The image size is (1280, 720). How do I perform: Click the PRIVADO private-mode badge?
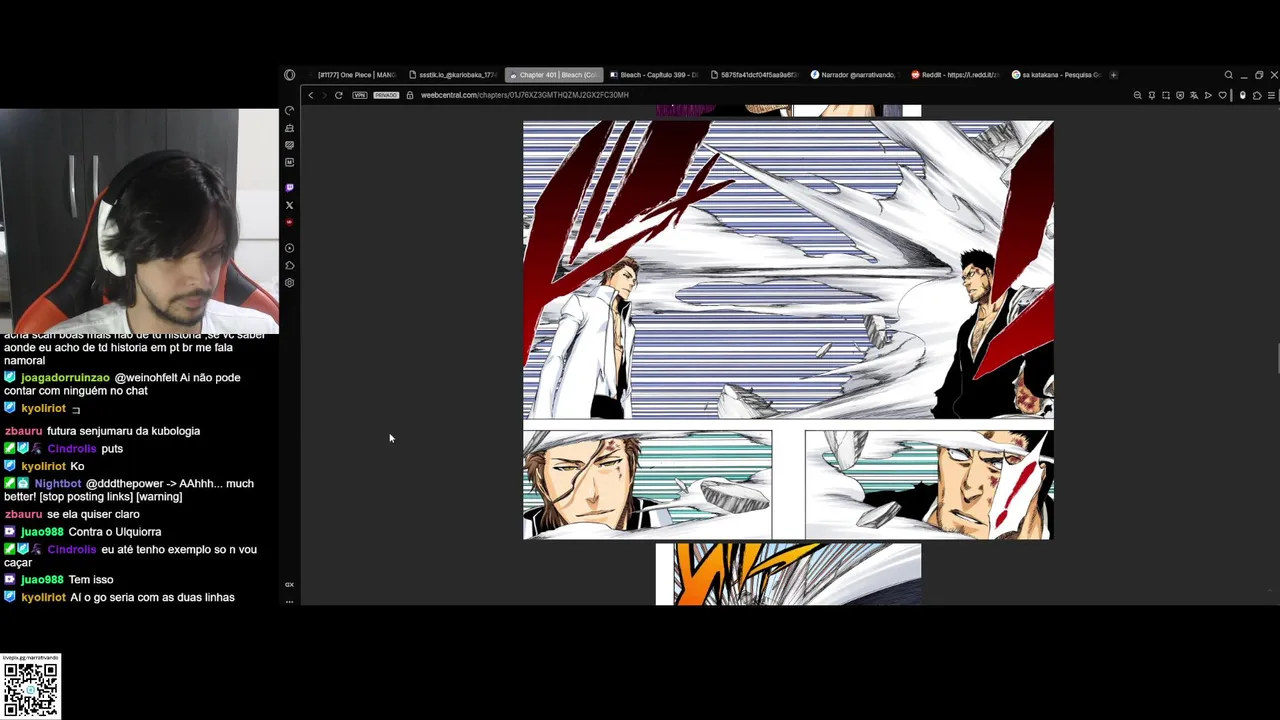(x=386, y=95)
